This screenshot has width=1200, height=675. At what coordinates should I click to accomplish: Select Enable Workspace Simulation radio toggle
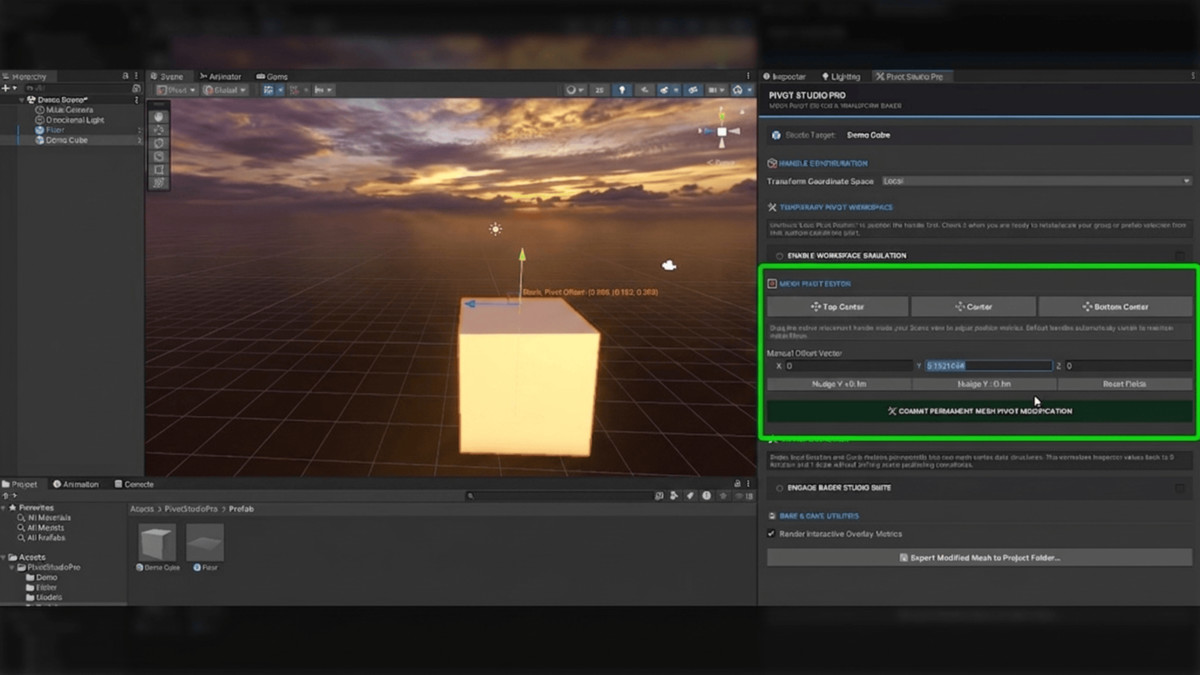pos(779,256)
